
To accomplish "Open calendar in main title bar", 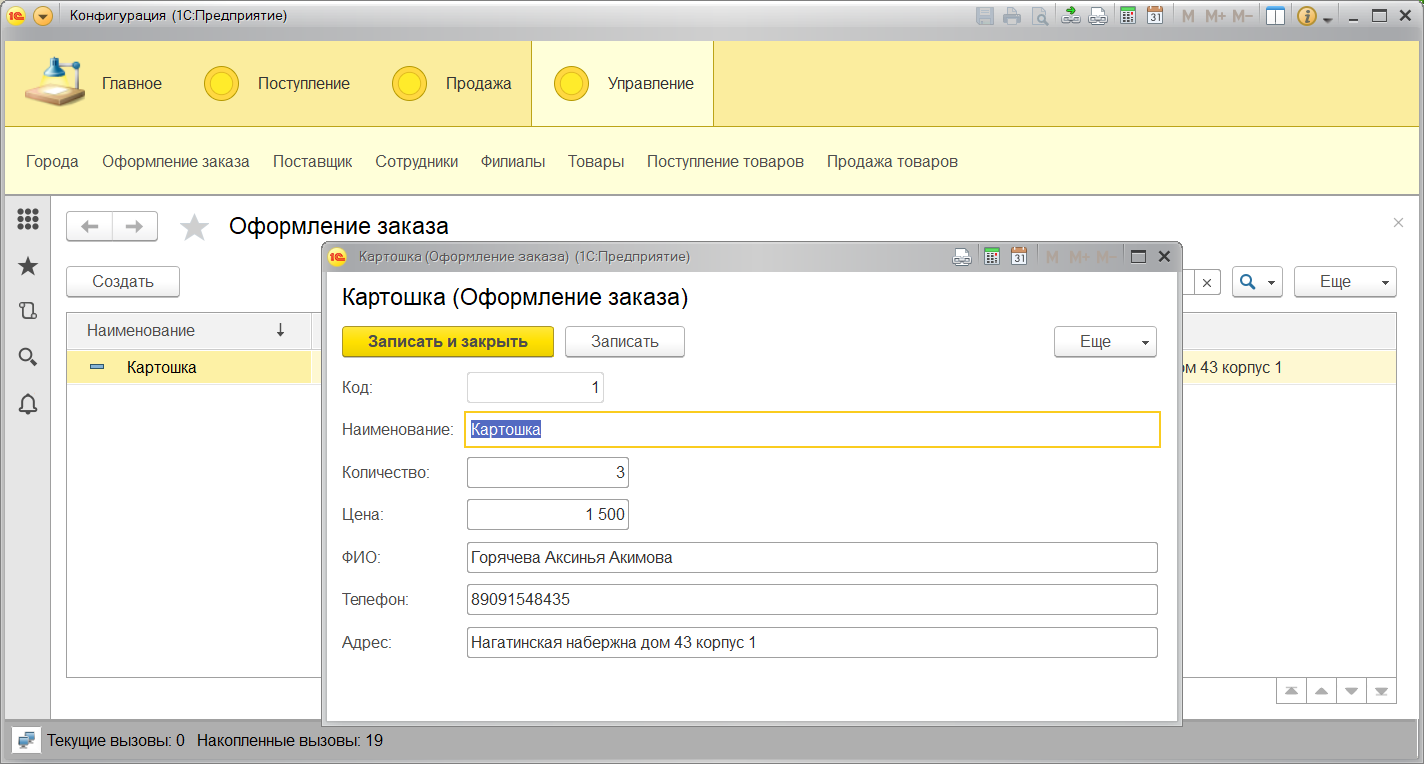I will [x=1154, y=16].
